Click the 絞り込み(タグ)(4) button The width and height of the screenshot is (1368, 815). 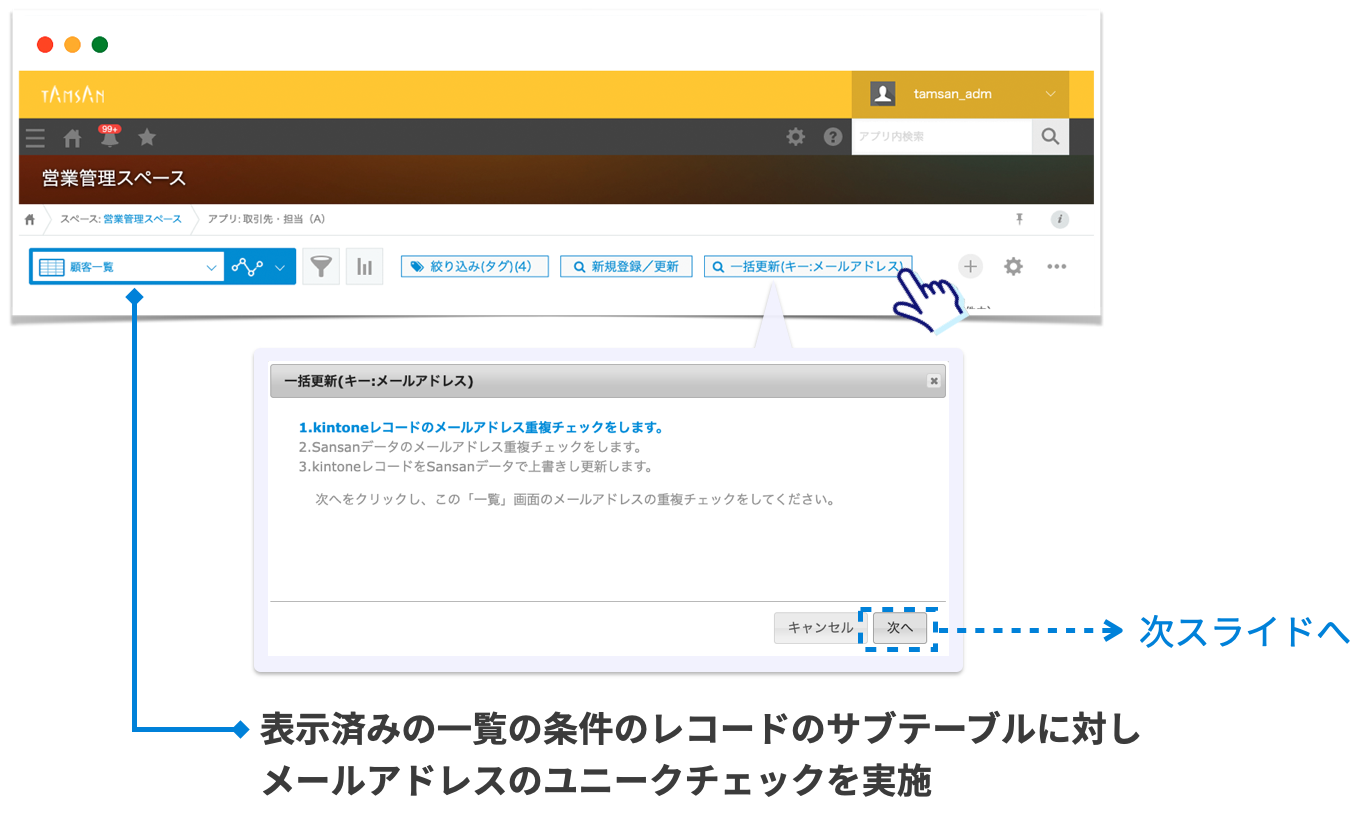(474, 267)
